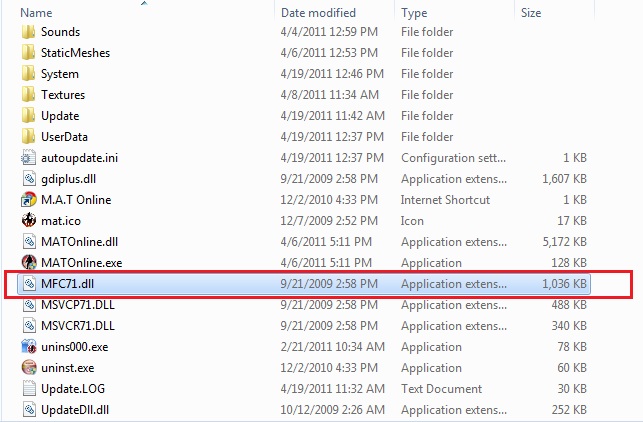Click the MFC71.dll file icon

(x=29, y=284)
